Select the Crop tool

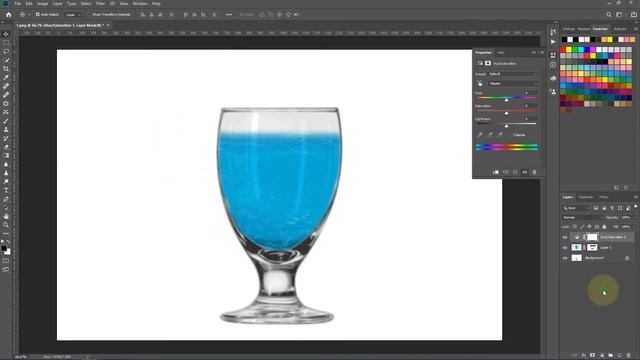(x=6, y=69)
